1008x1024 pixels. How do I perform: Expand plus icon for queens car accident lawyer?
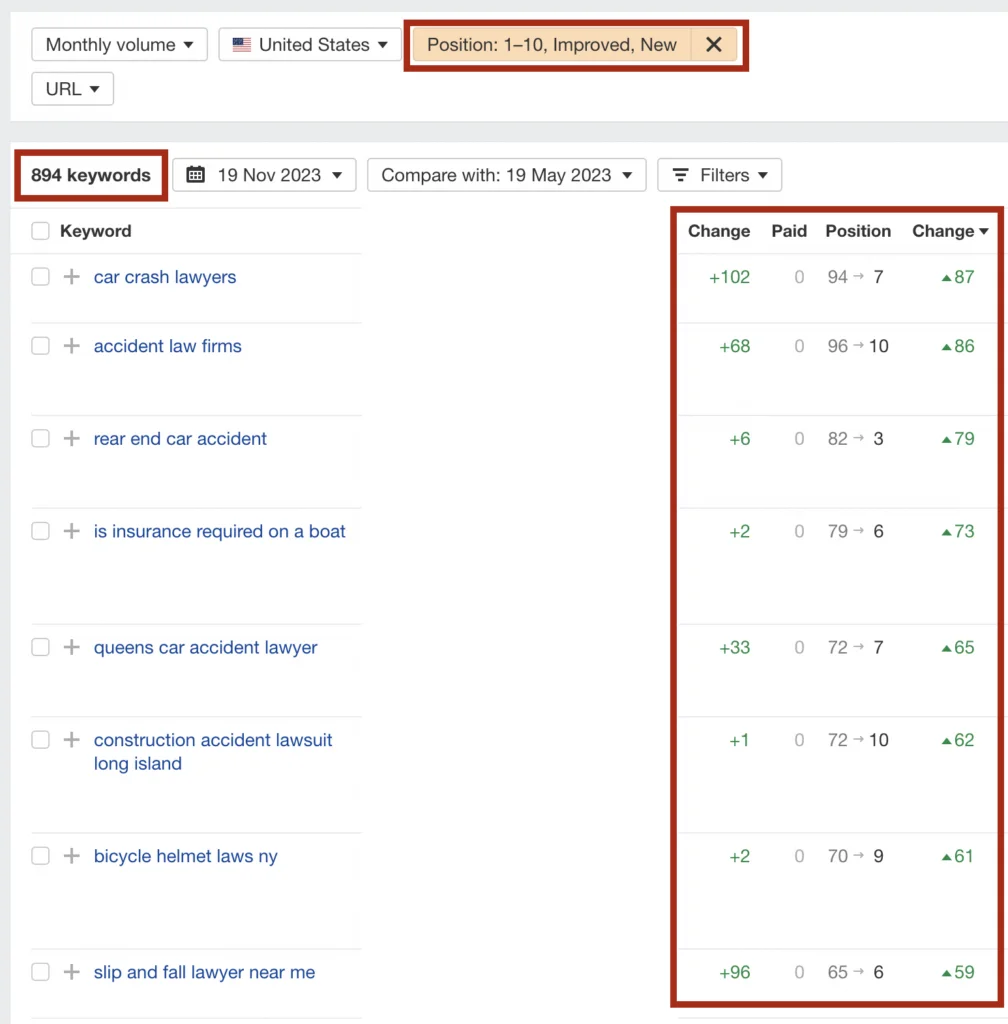click(x=71, y=648)
